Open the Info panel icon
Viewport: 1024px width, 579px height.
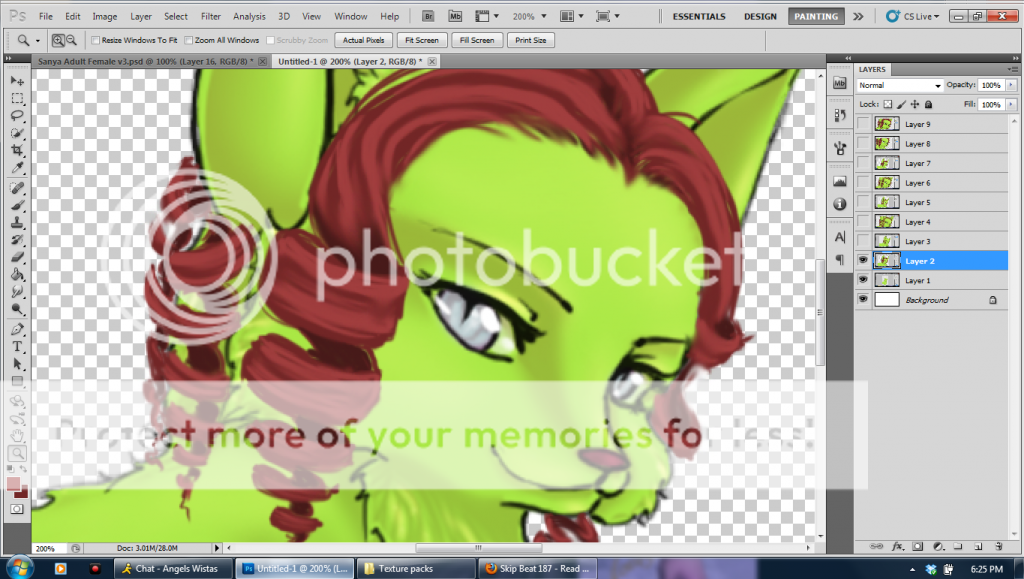[x=839, y=203]
